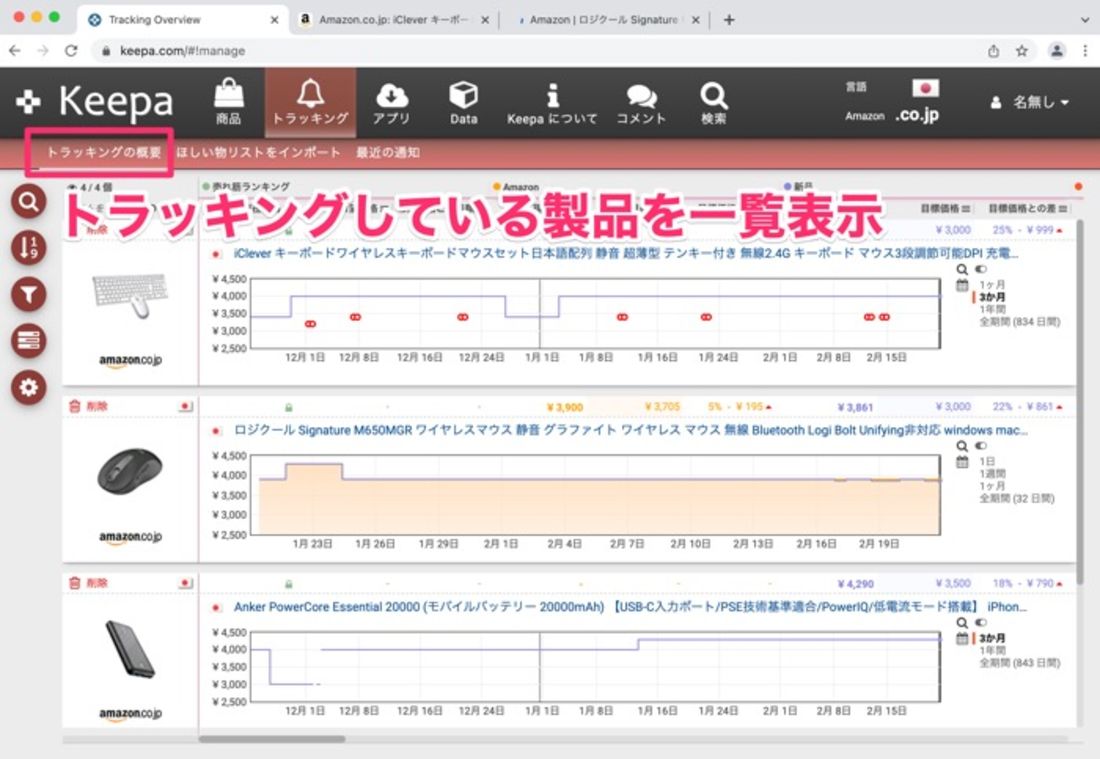Toggle the switch beside ロジクール chart
The image size is (1100, 759).
coord(981,446)
